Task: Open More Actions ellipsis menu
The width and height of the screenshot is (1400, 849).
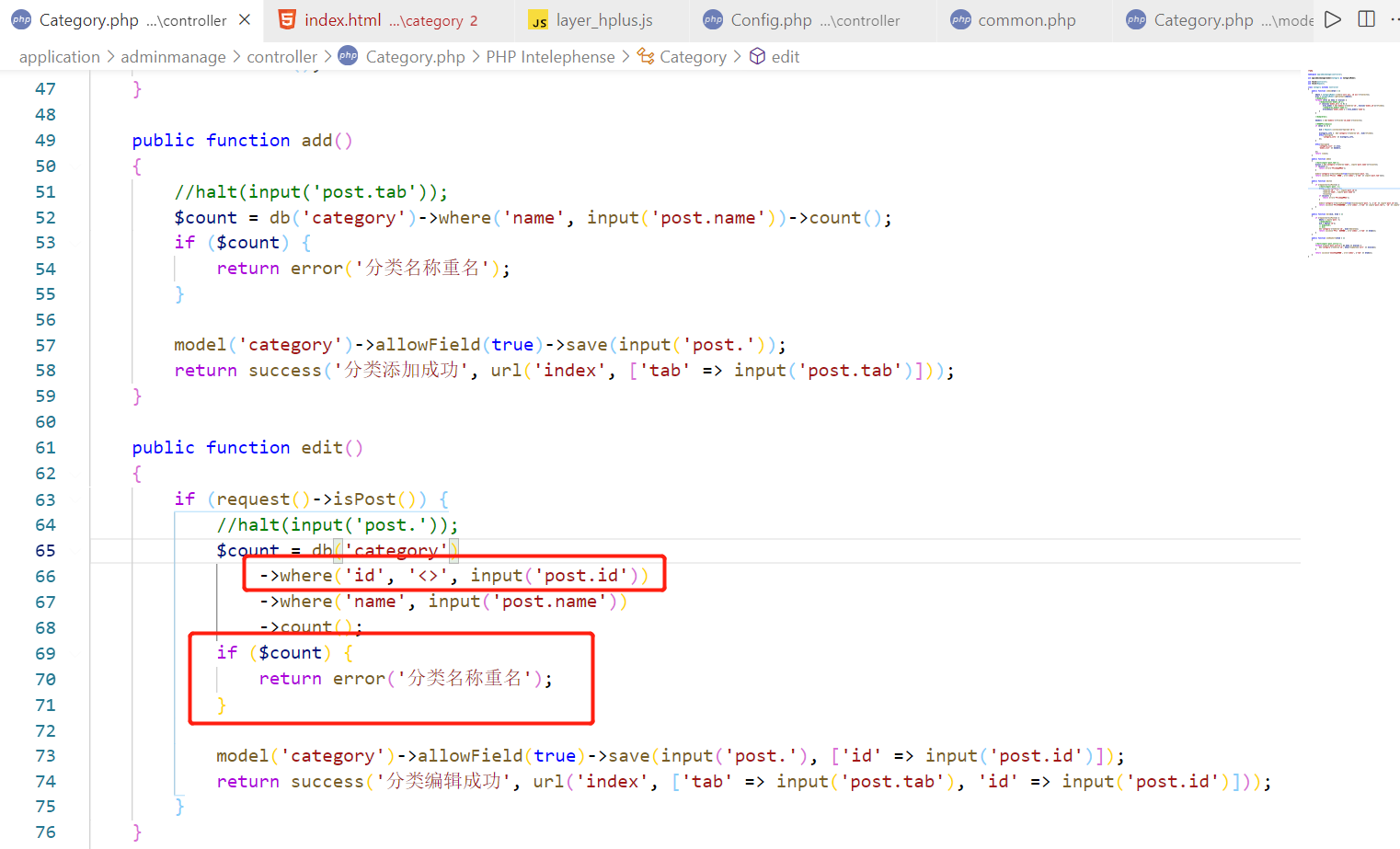Action: [x=1394, y=19]
